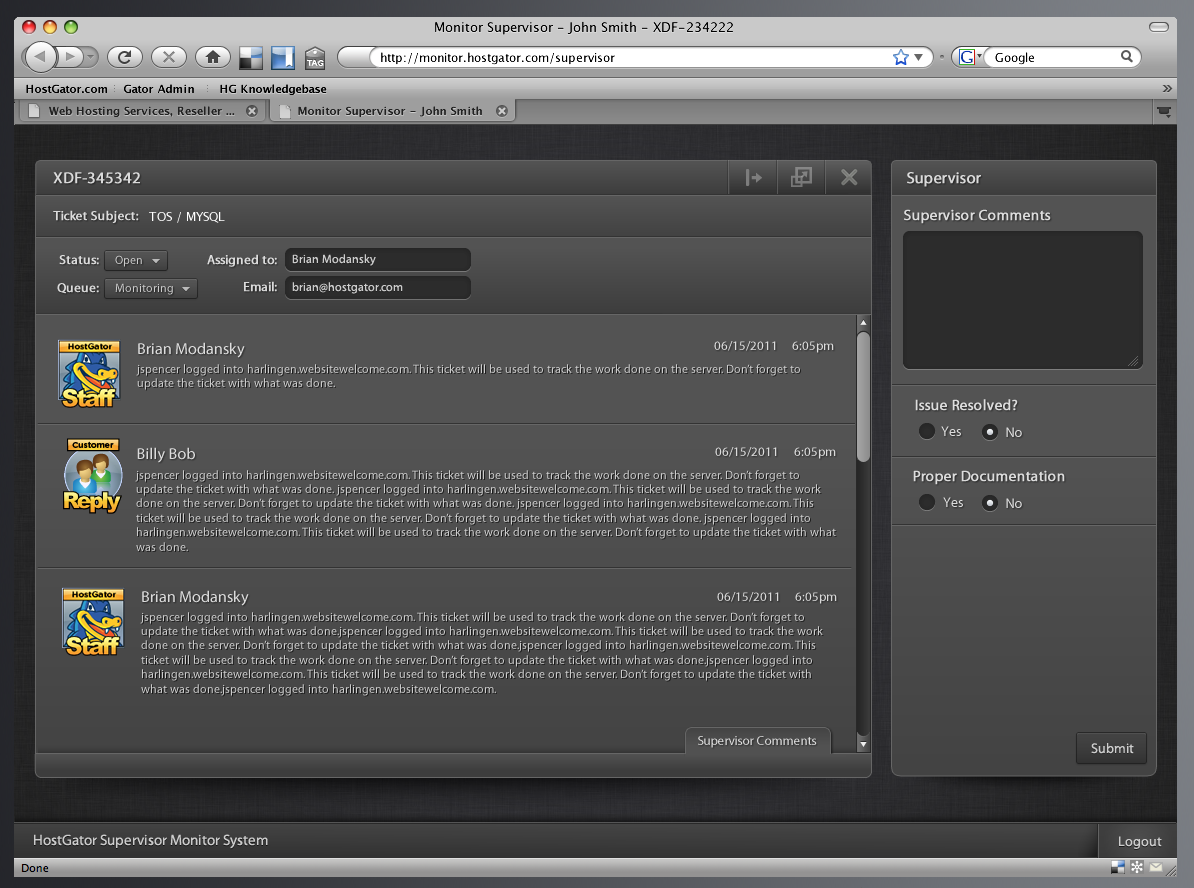Bookmark this page with the star icon
1194x888 pixels.
tap(901, 57)
